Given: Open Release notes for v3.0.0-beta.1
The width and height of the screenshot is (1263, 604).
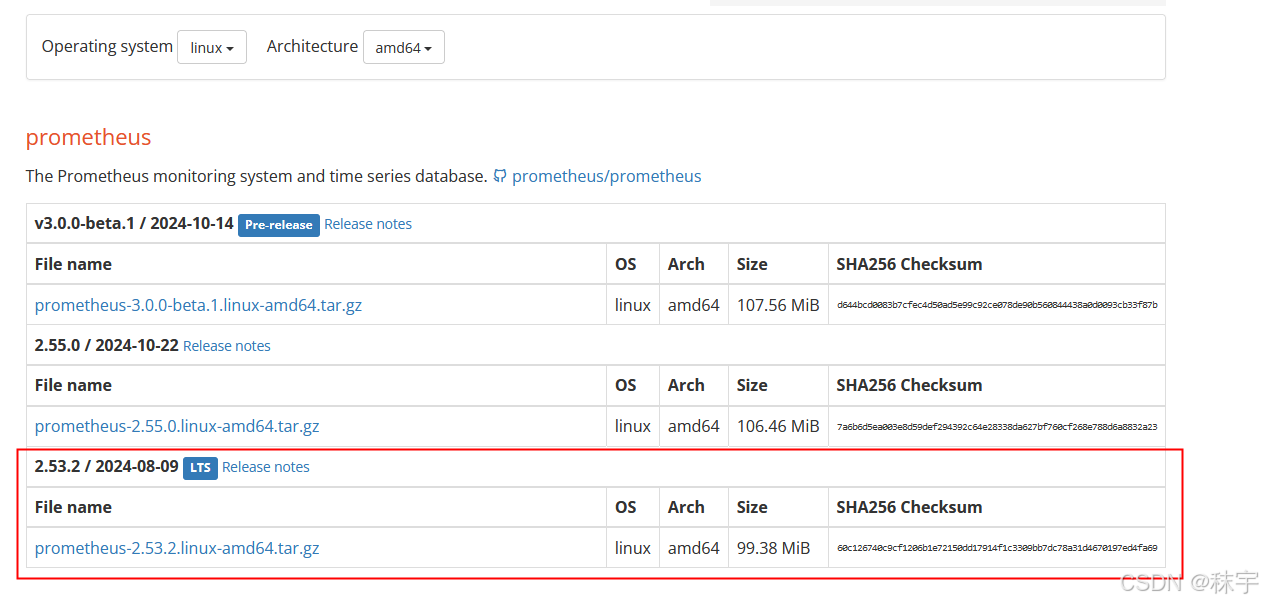Looking at the screenshot, I should tap(368, 224).
